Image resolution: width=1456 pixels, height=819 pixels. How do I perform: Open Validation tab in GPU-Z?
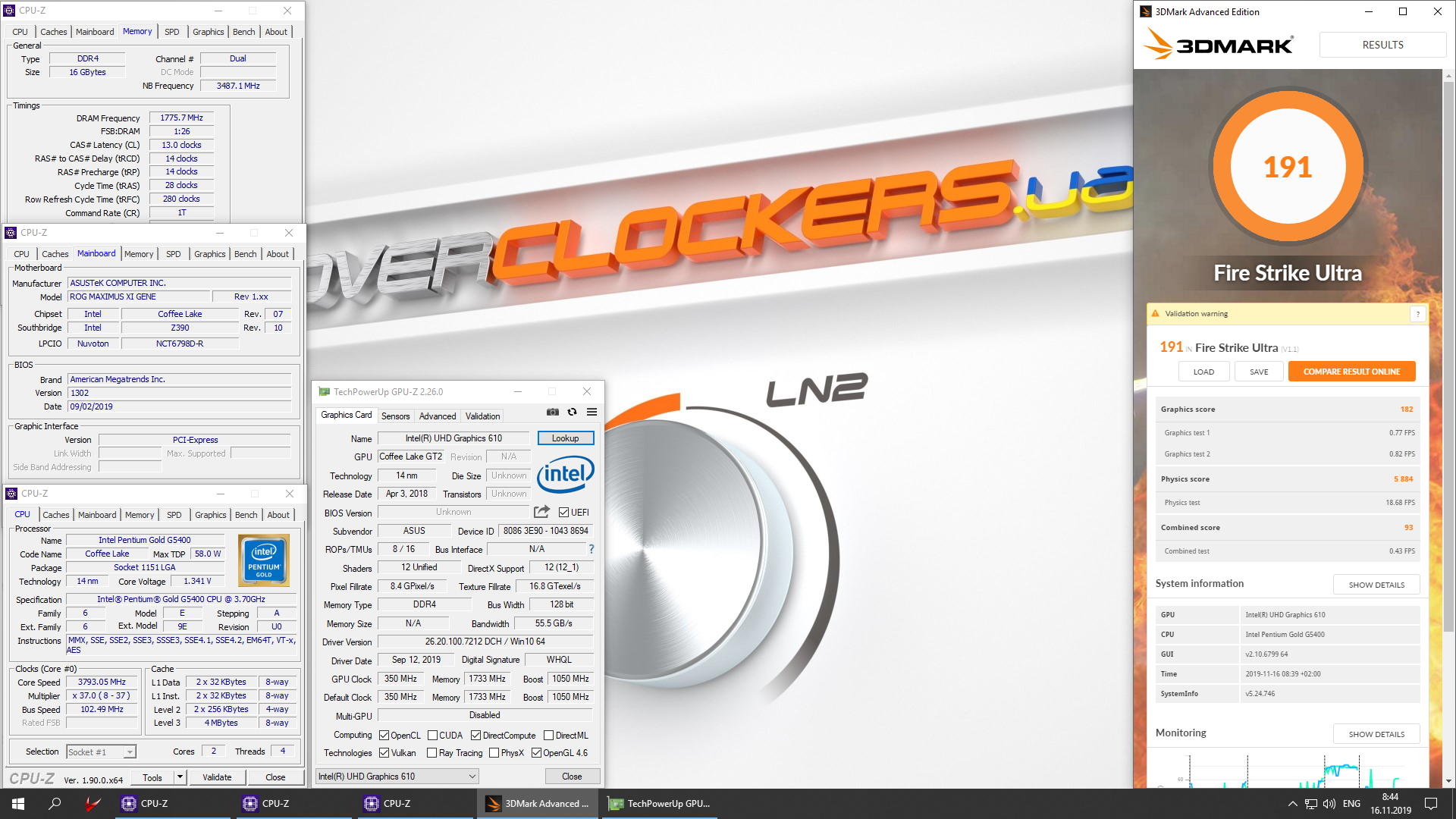tap(482, 416)
